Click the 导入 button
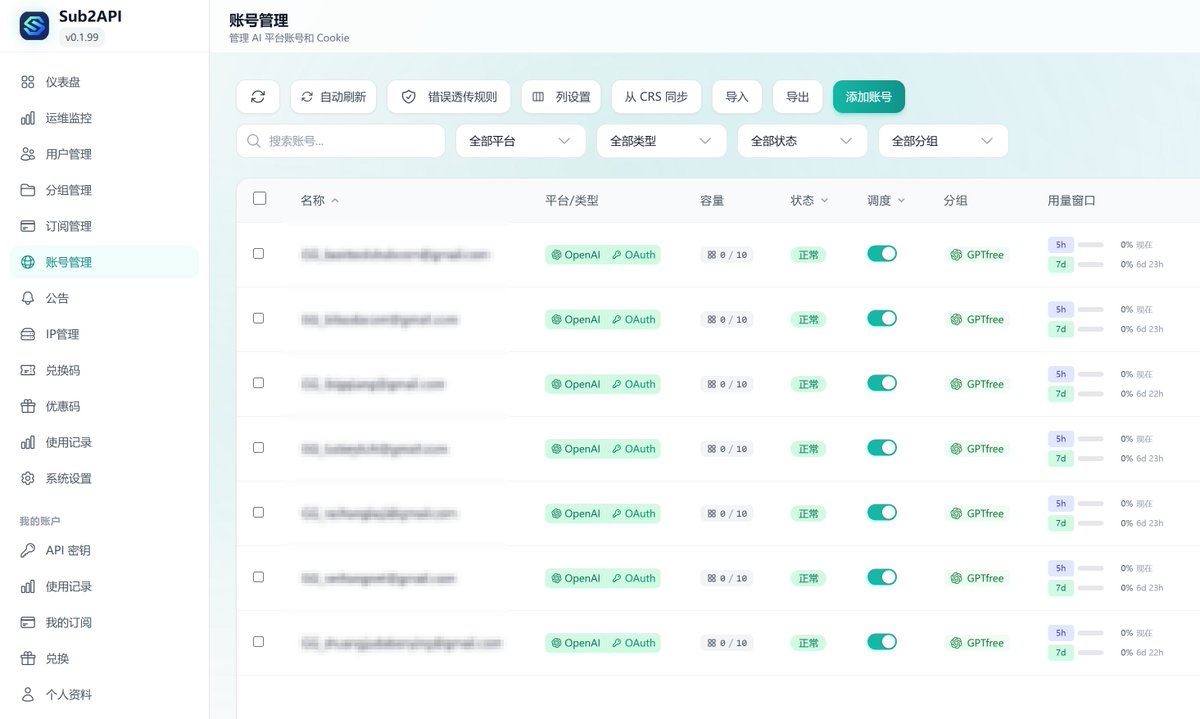 (737, 97)
